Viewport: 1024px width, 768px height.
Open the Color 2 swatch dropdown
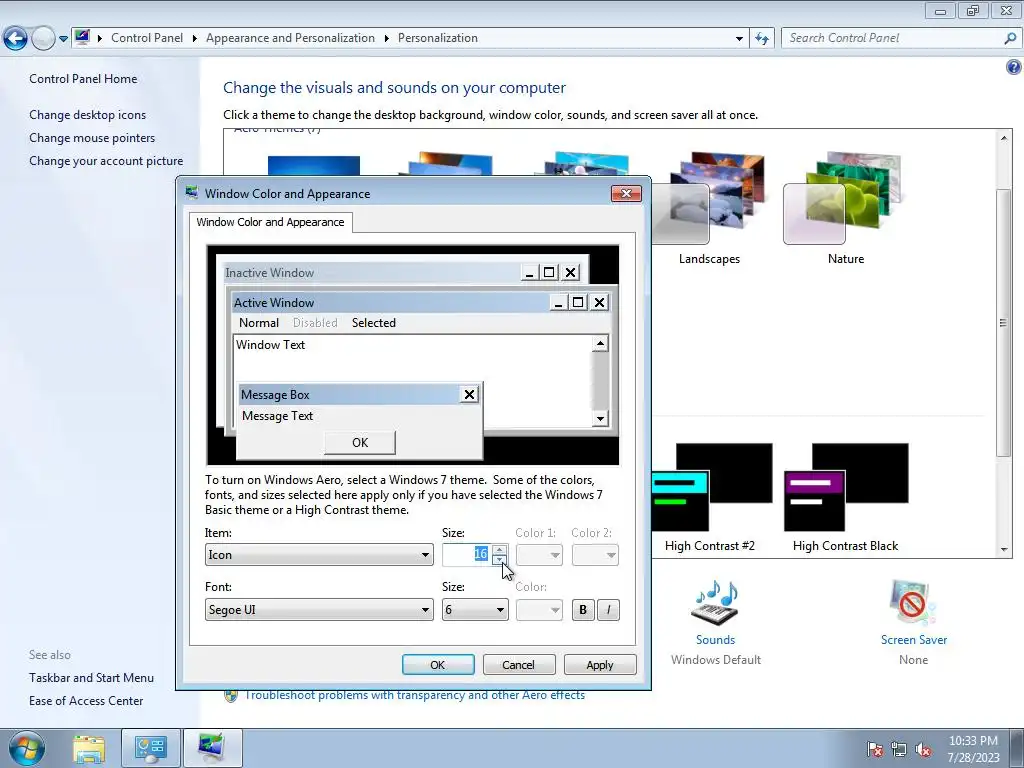pos(595,555)
